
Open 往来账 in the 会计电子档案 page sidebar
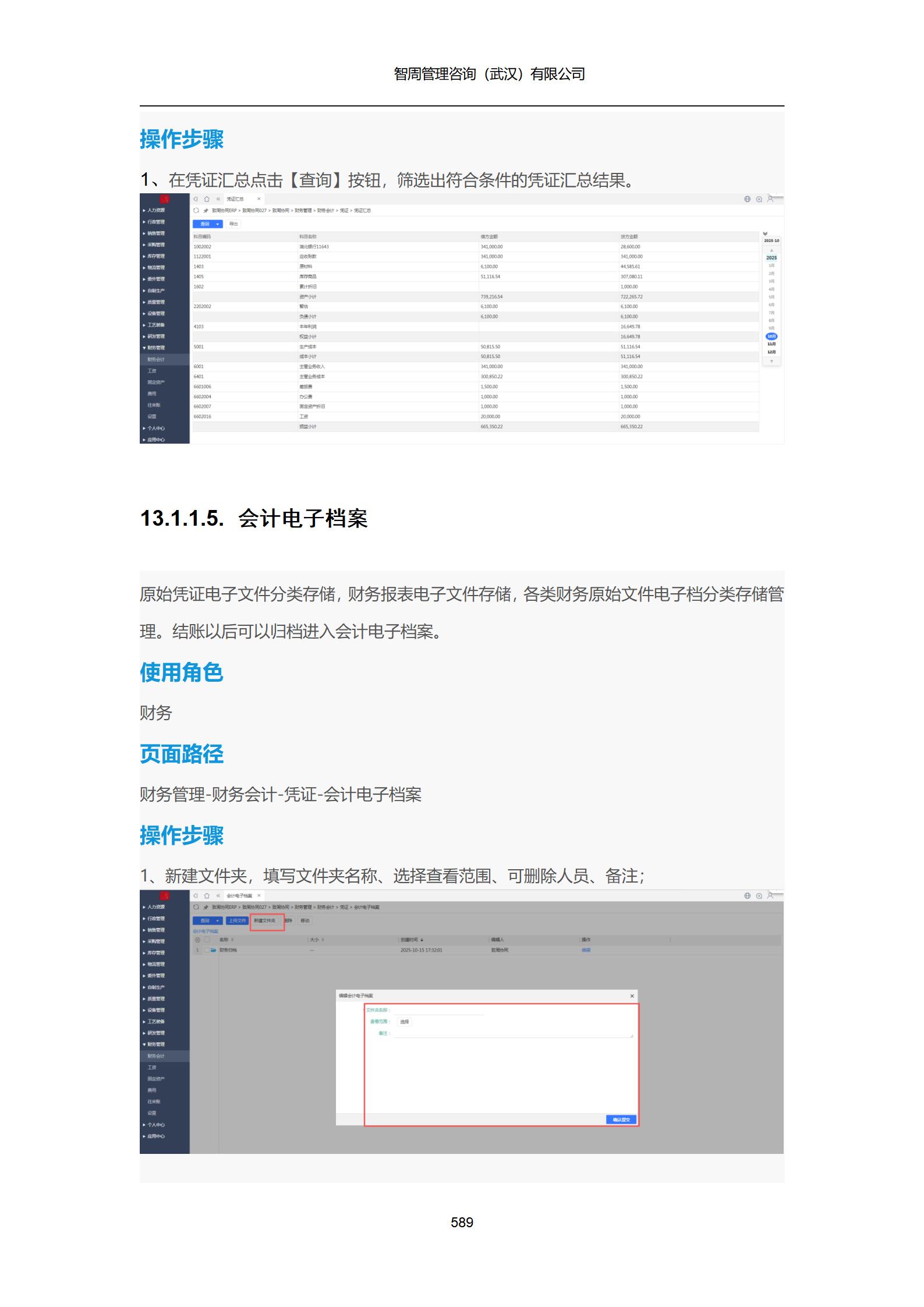(154, 1101)
